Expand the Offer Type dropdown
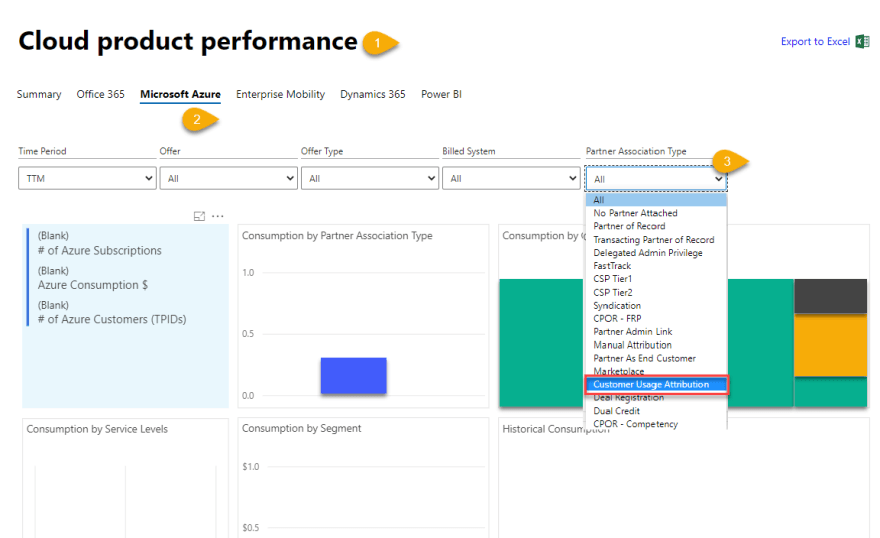Viewport: 880px width, 538px height. click(370, 178)
